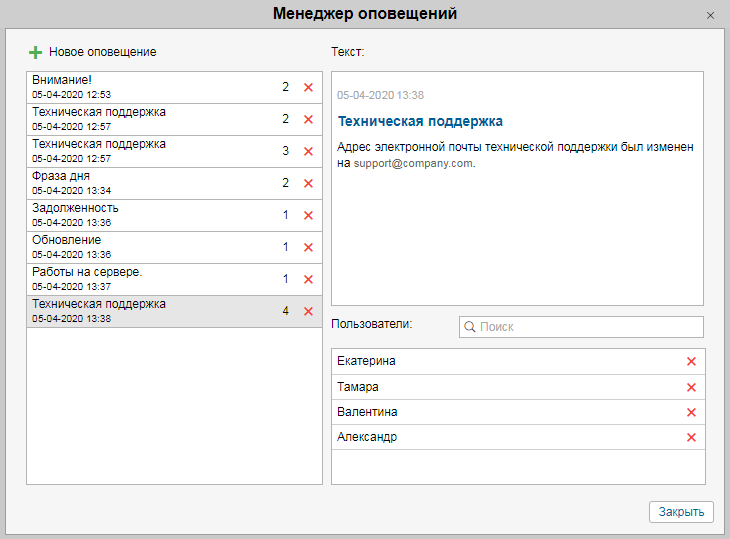Screen dimensions: 730x539
Task: Delete the selected 13:38 Техническая поддержка notification
Action: tap(308, 311)
